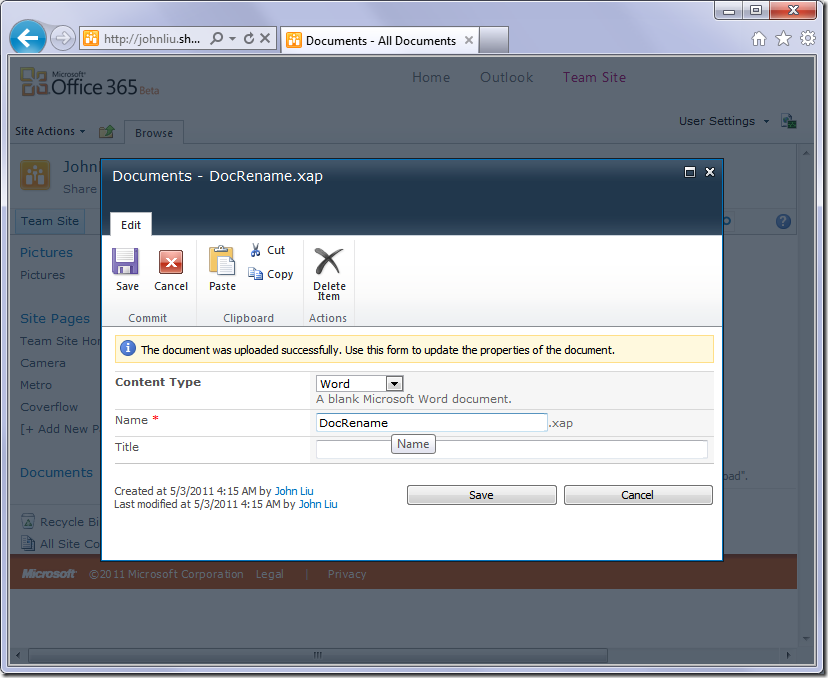Click the Copy icon in Clipboard group

pyautogui.click(x=256, y=274)
